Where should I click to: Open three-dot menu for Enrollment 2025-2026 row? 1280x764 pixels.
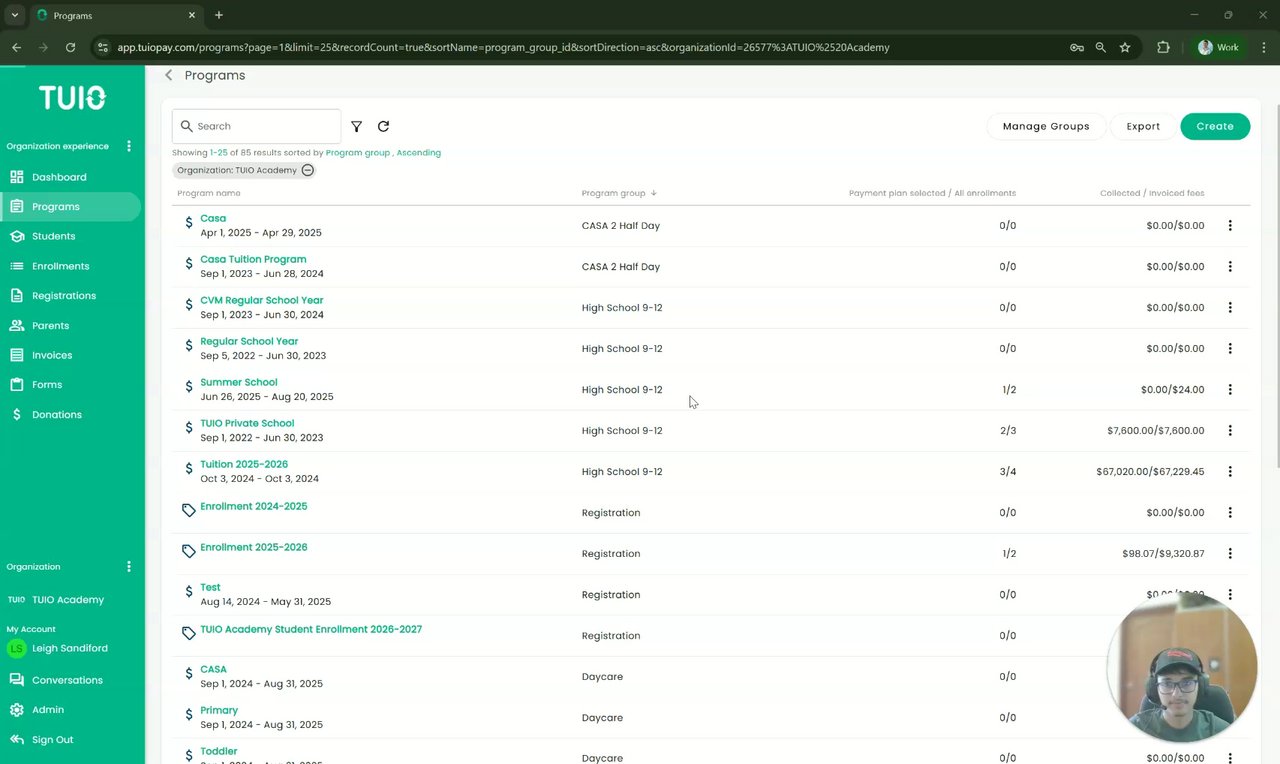[1230, 554]
